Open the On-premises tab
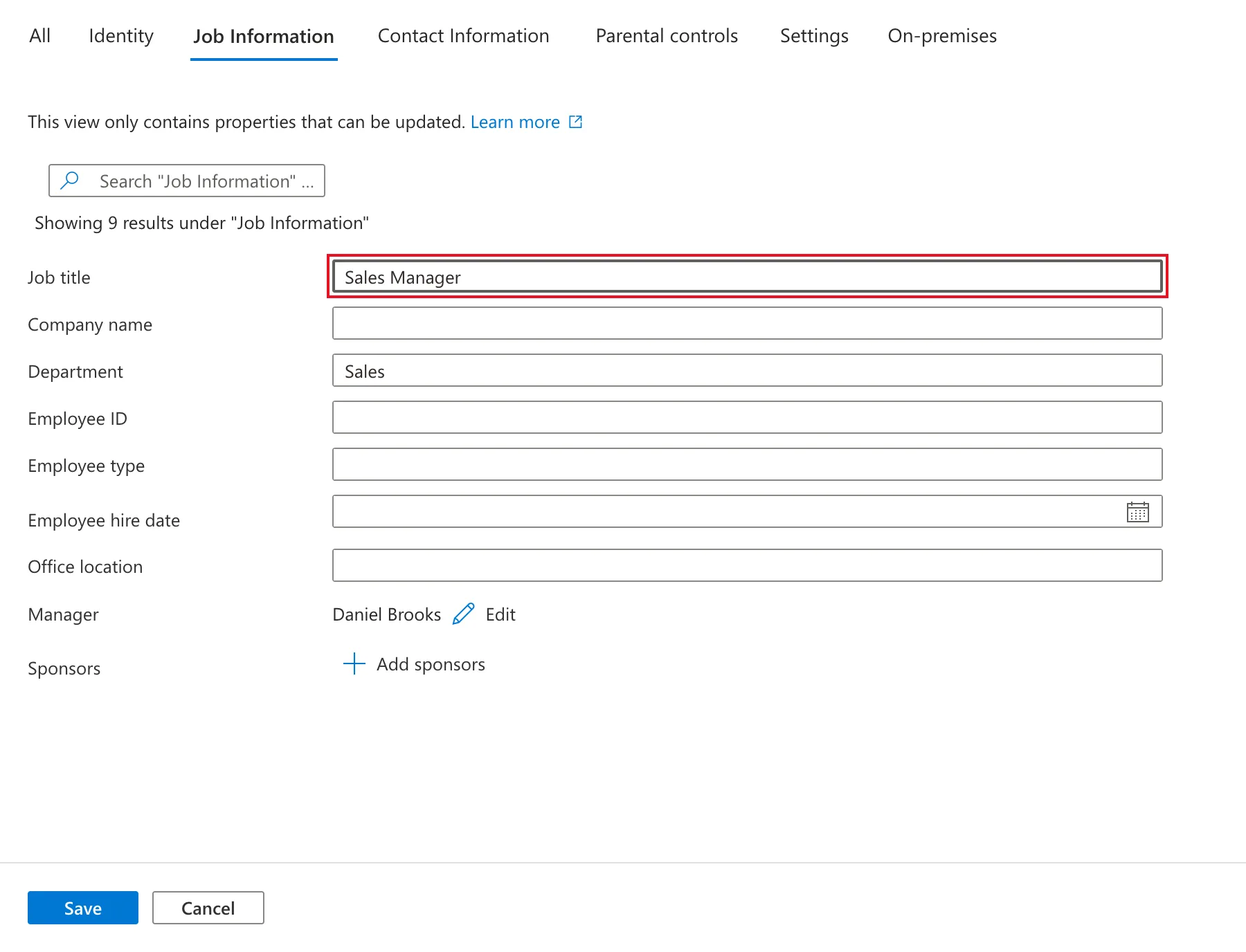1246x952 pixels. pyautogui.click(x=942, y=35)
